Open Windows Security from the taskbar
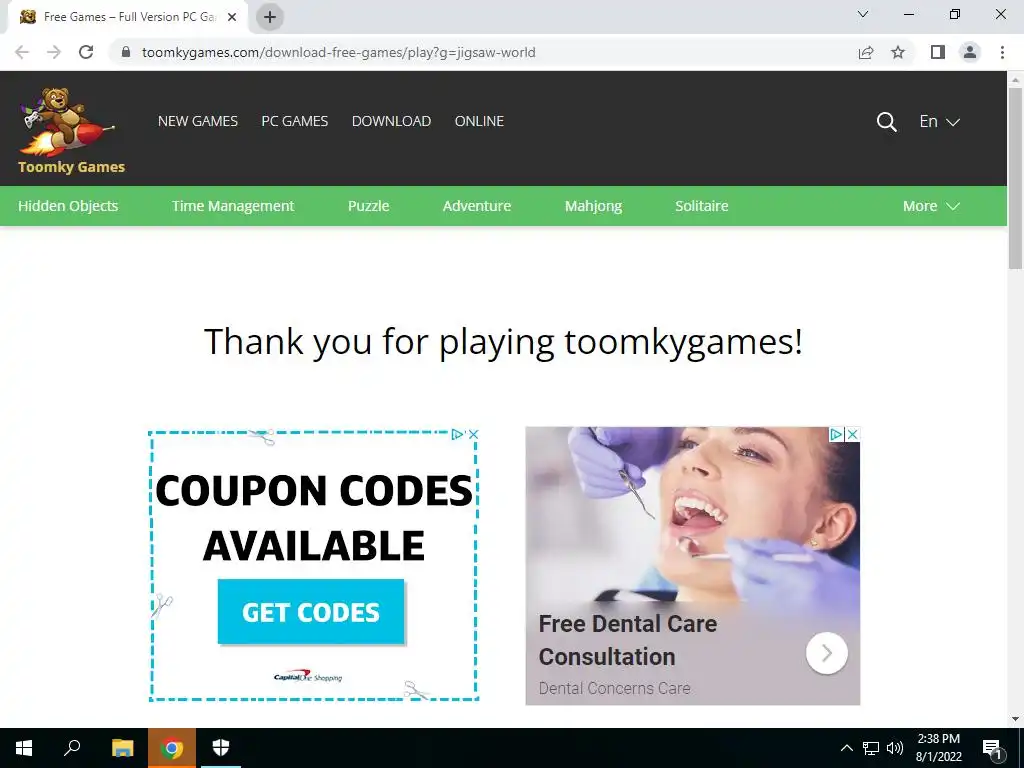1024x768 pixels. (221, 748)
